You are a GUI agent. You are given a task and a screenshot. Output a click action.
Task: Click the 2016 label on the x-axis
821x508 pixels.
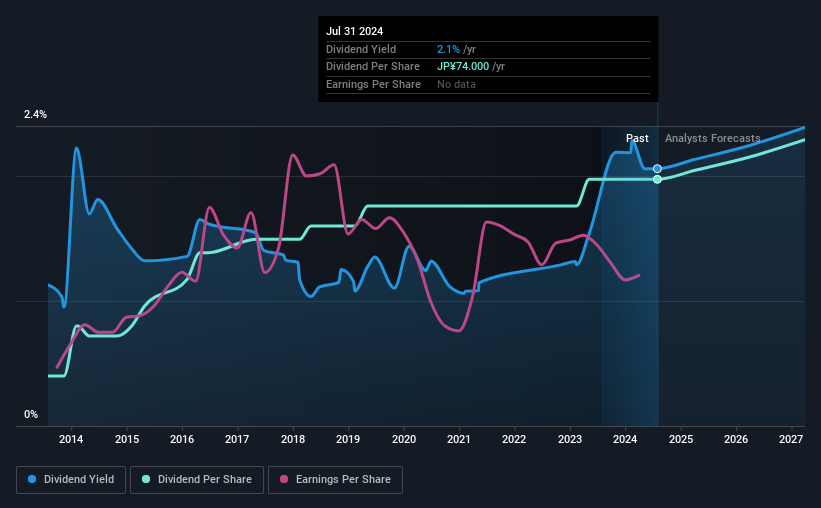pyautogui.click(x=182, y=439)
